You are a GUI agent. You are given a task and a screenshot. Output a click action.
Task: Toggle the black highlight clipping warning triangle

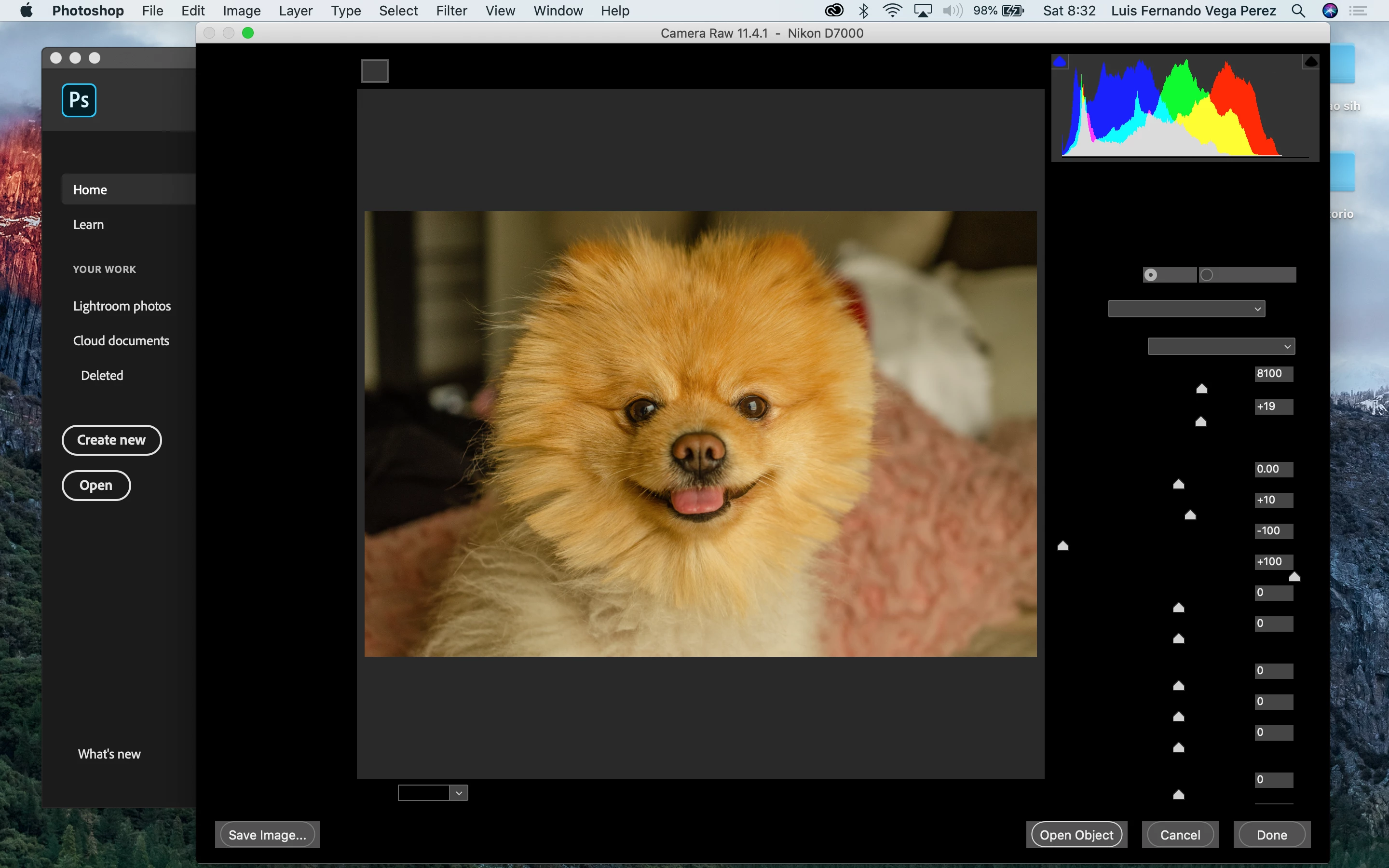[1310, 61]
